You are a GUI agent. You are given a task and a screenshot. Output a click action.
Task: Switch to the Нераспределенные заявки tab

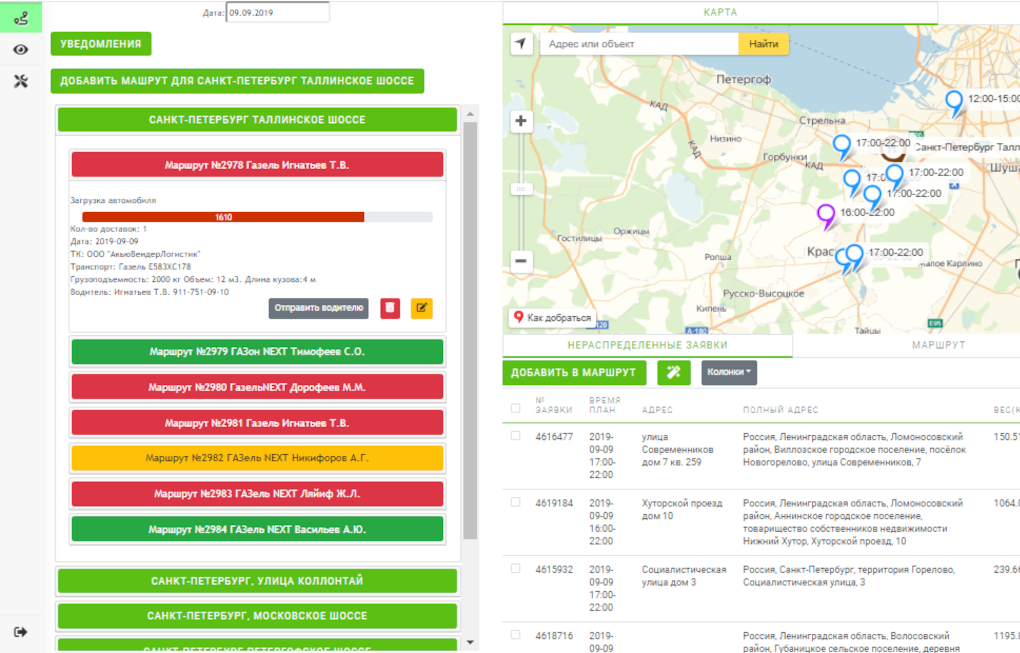tap(647, 345)
